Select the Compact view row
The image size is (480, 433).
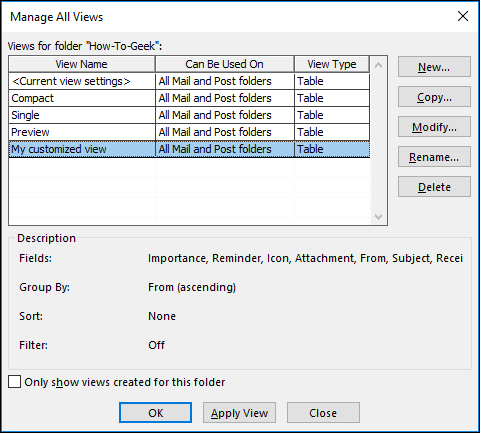point(189,98)
